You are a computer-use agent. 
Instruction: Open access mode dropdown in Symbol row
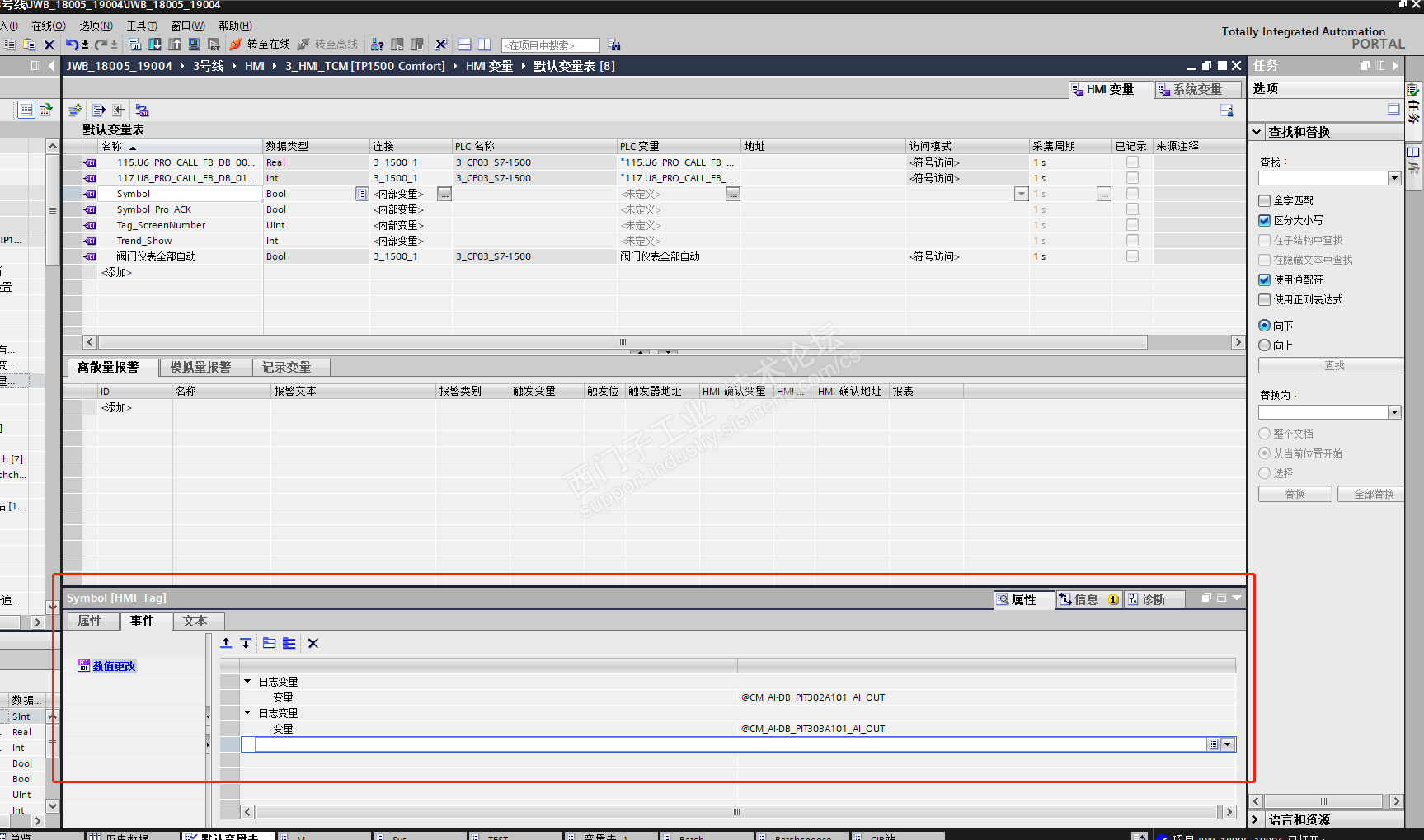tap(1021, 194)
